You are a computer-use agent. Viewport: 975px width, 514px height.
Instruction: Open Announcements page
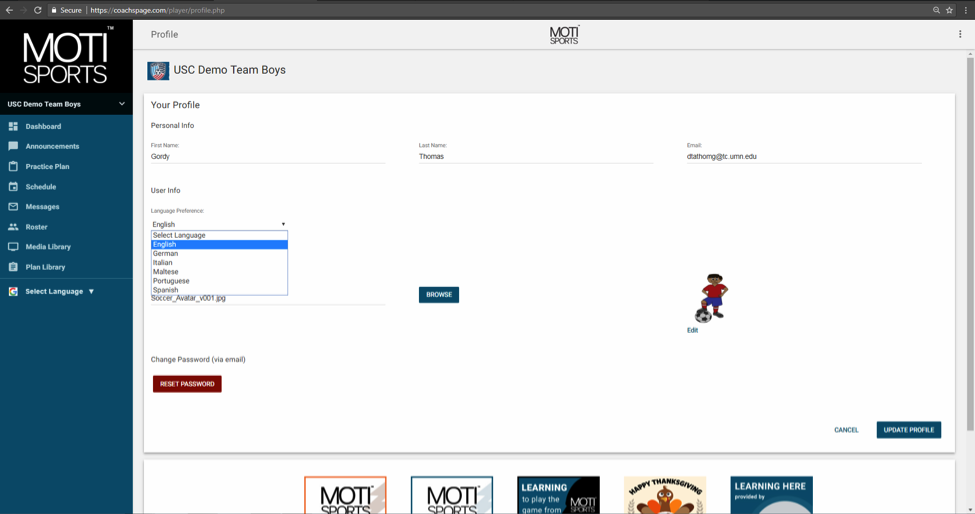52,146
